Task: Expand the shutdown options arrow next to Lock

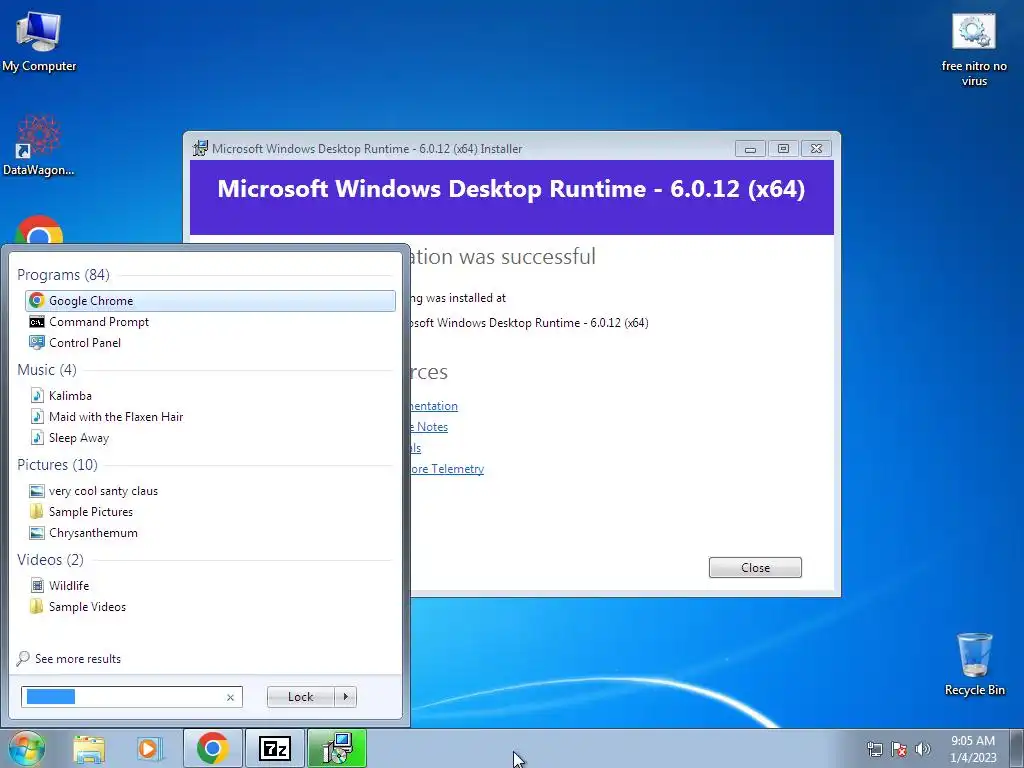Action: pos(345,697)
